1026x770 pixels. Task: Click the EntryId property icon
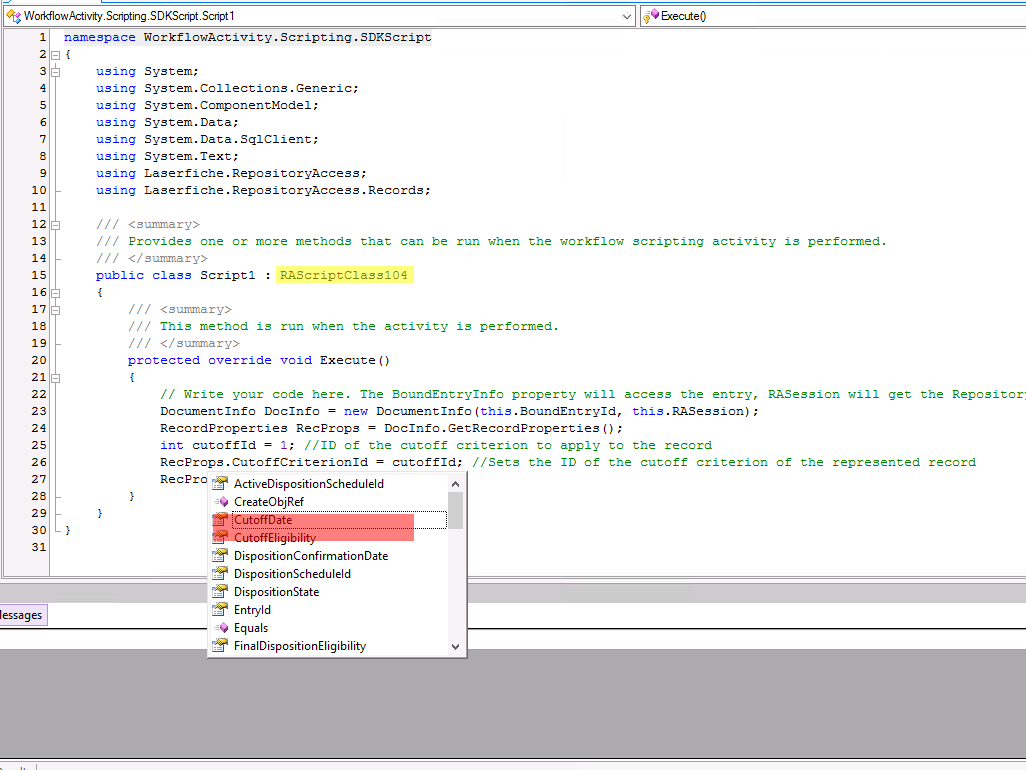point(220,610)
